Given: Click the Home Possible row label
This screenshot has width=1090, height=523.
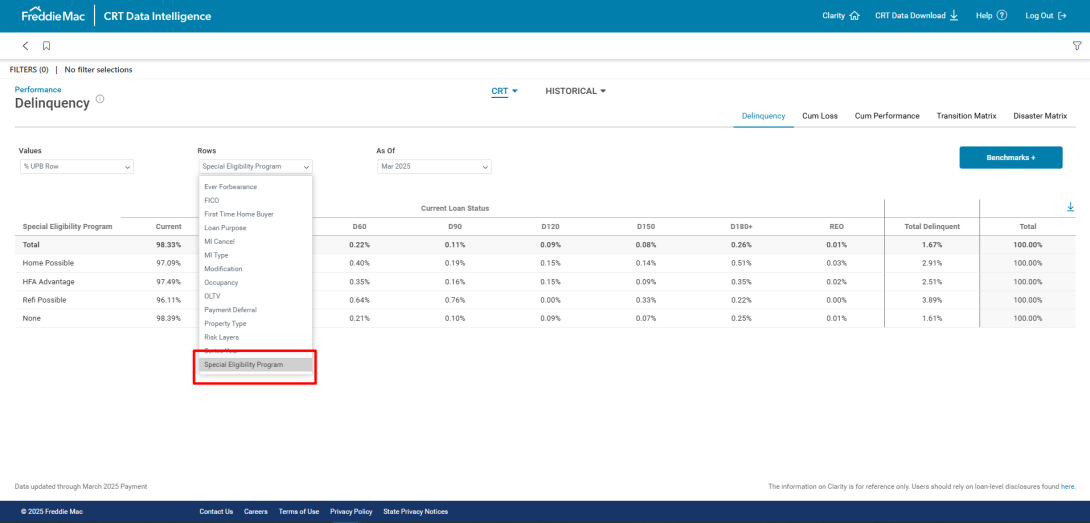Looking at the screenshot, I should (x=49, y=264).
